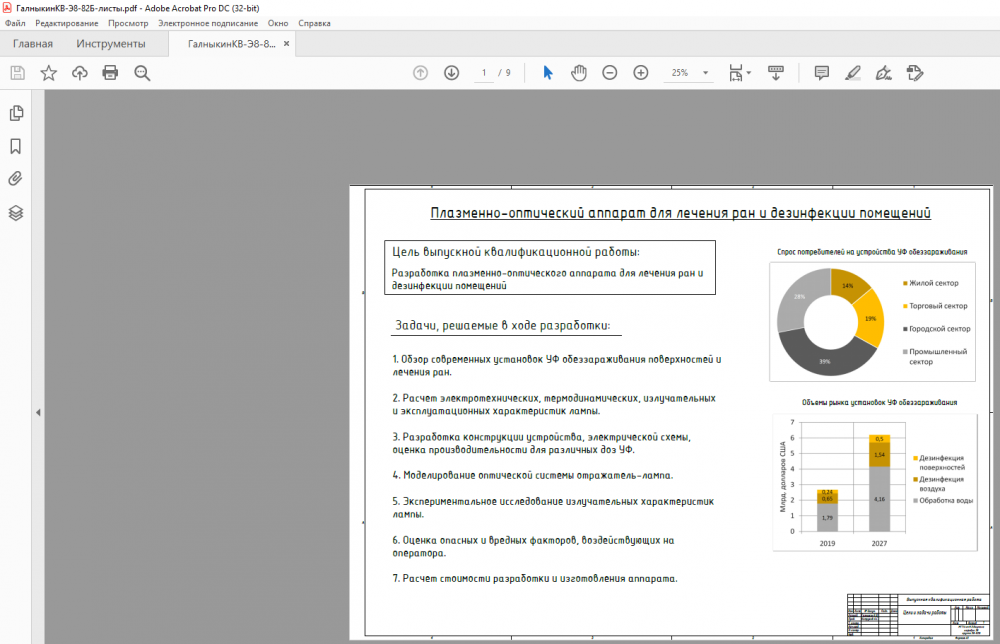The width and height of the screenshot is (1000, 644).
Task: Select the highlighter pen tool
Action: pyautogui.click(x=852, y=73)
